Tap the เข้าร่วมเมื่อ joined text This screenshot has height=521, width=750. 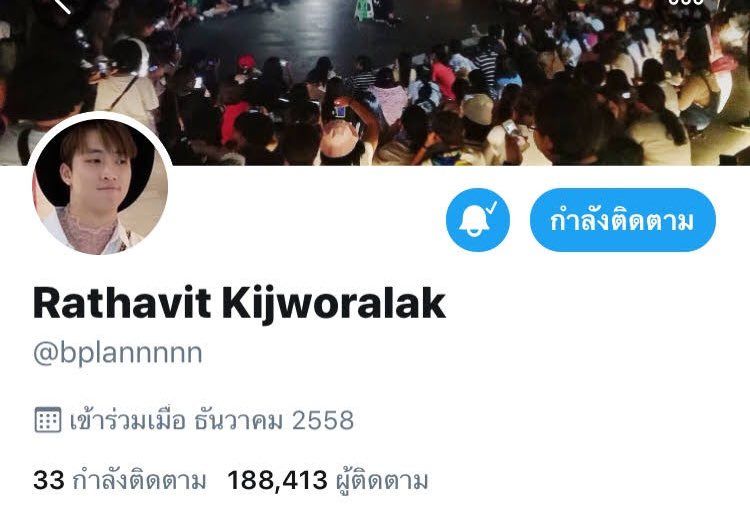(x=127, y=421)
